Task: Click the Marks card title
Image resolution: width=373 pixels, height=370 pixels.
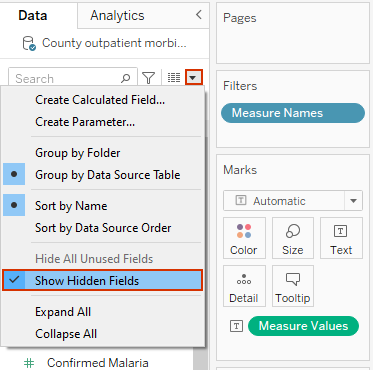Action: click(x=240, y=170)
